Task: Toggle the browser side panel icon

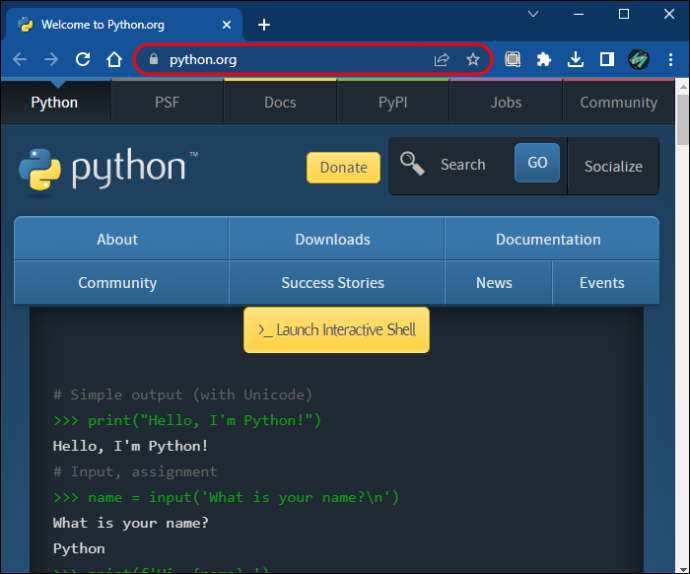Action: click(x=607, y=59)
